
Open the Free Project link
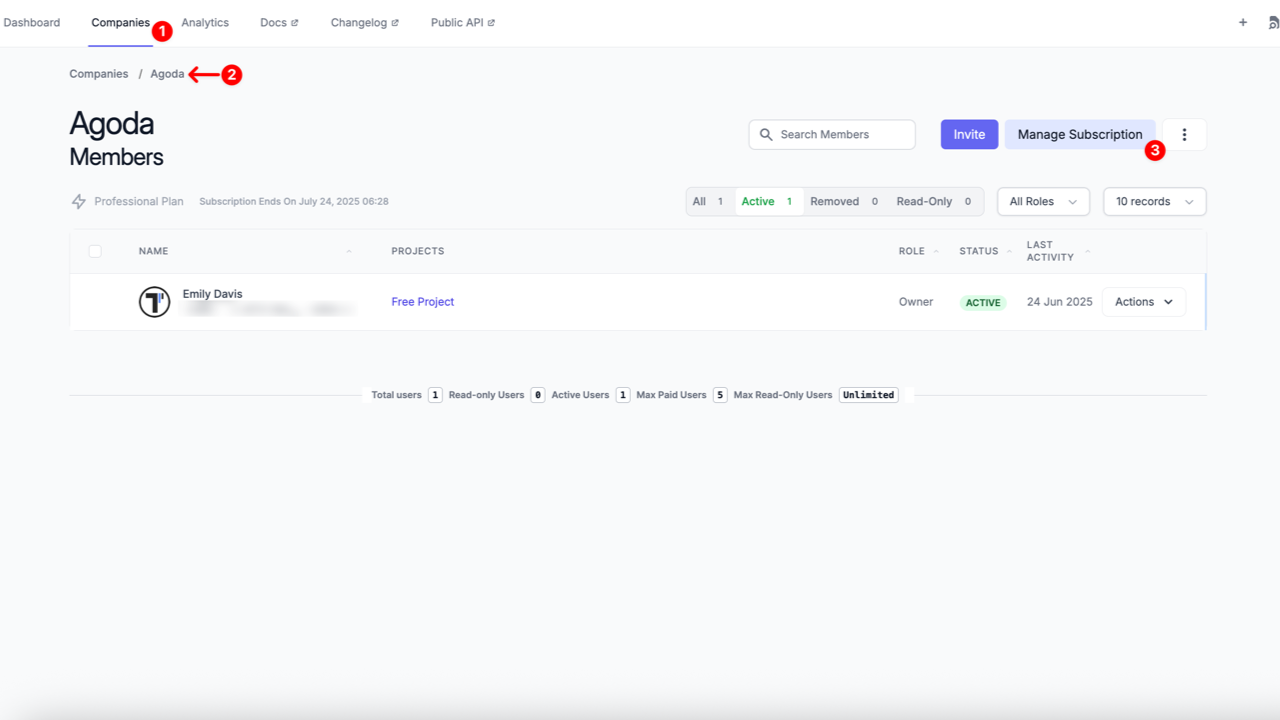tap(422, 301)
